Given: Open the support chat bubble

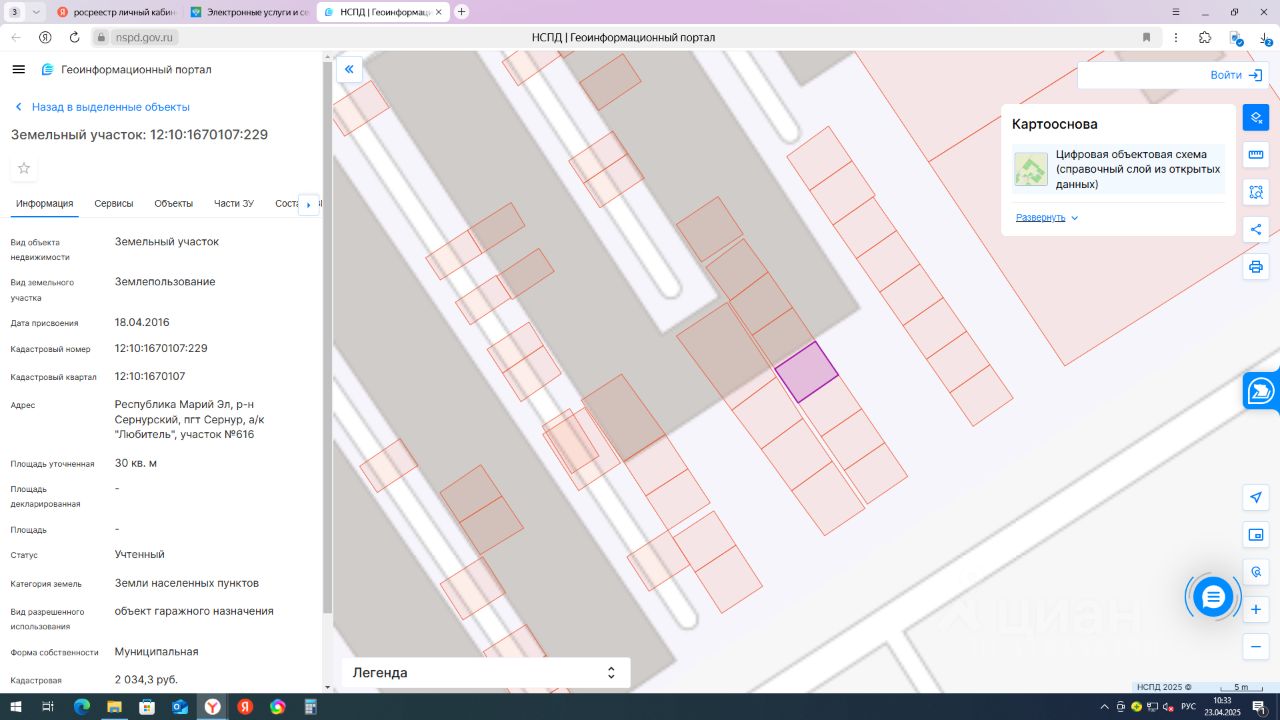Looking at the screenshot, I should [x=1213, y=597].
